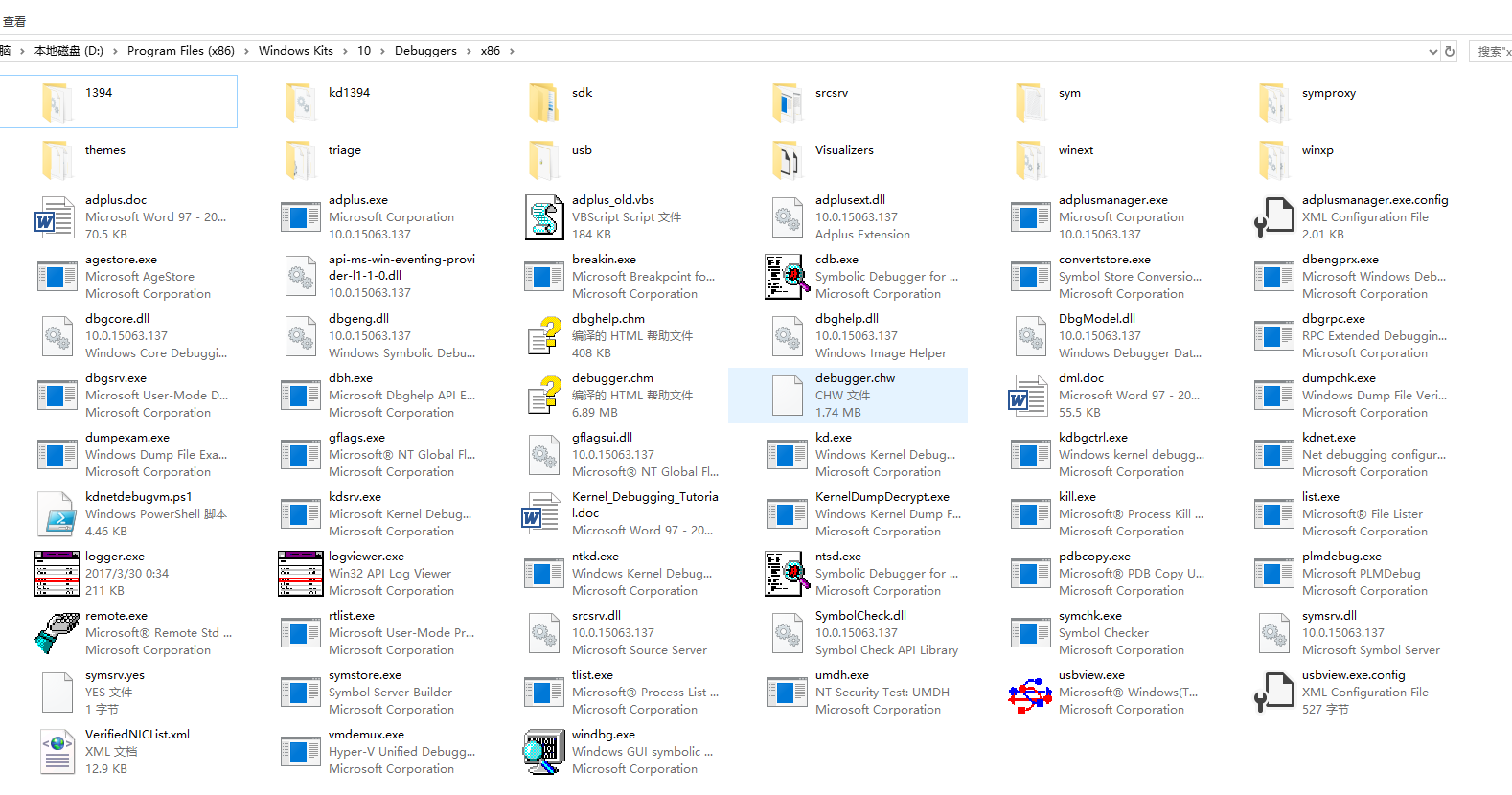Screen dimensions: 1512x795
Task: Select the kdnetdebugvm.ps1 PowerShell icon
Action: point(57,514)
